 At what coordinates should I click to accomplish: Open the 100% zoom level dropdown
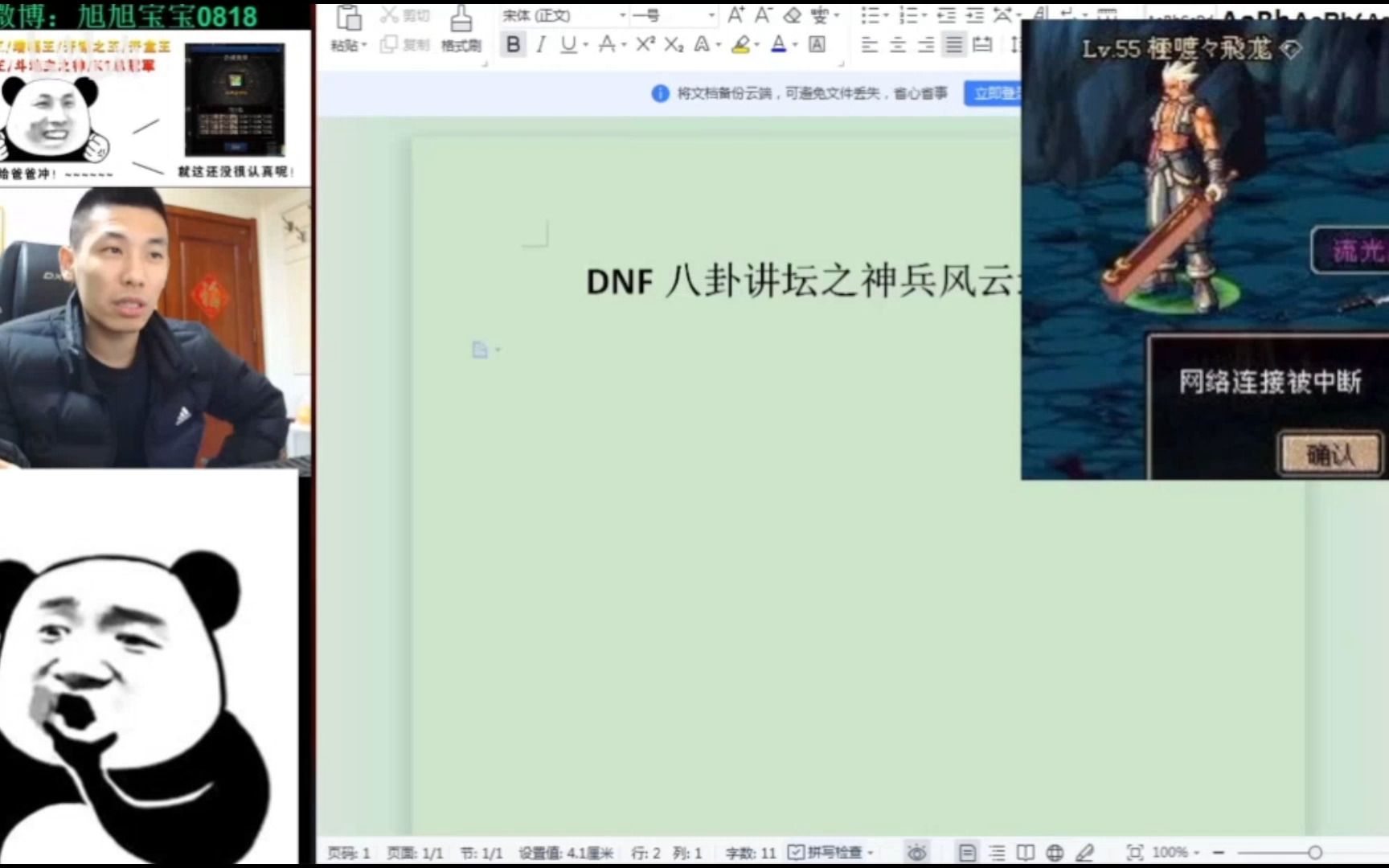pos(1175,853)
